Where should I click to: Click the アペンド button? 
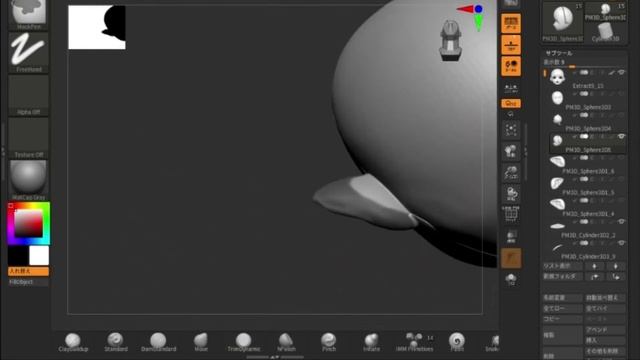pyautogui.click(x=605, y=330)
